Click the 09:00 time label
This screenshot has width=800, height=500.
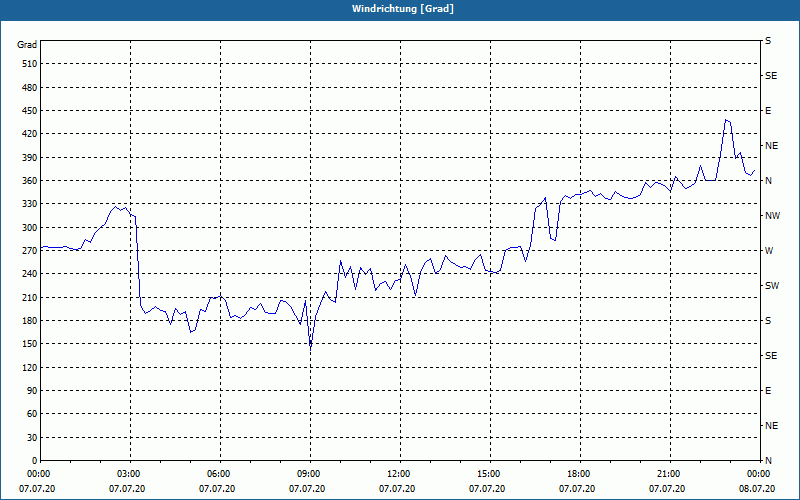pos(308,474)
